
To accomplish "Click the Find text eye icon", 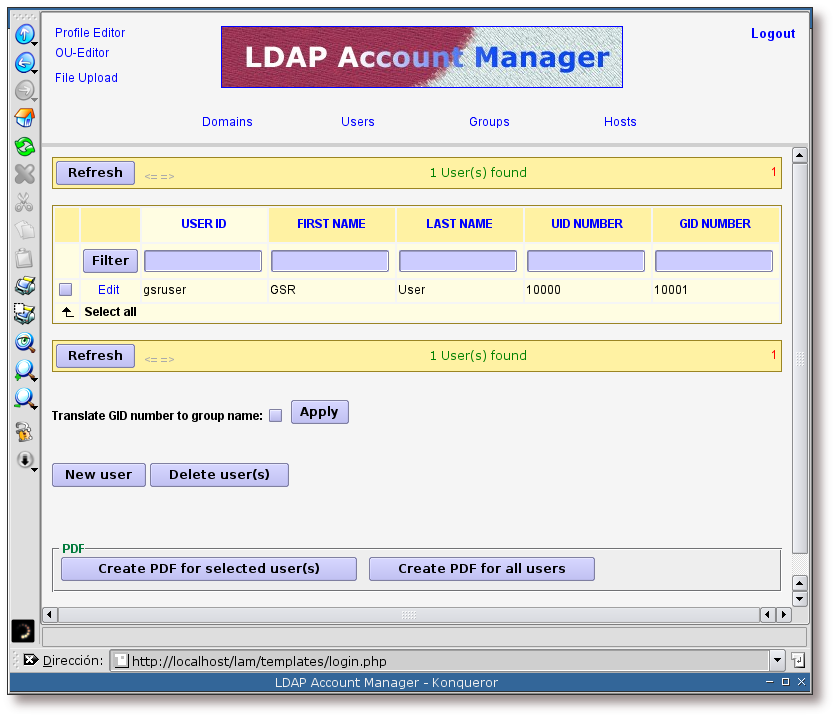I will (x=24, y=343).
